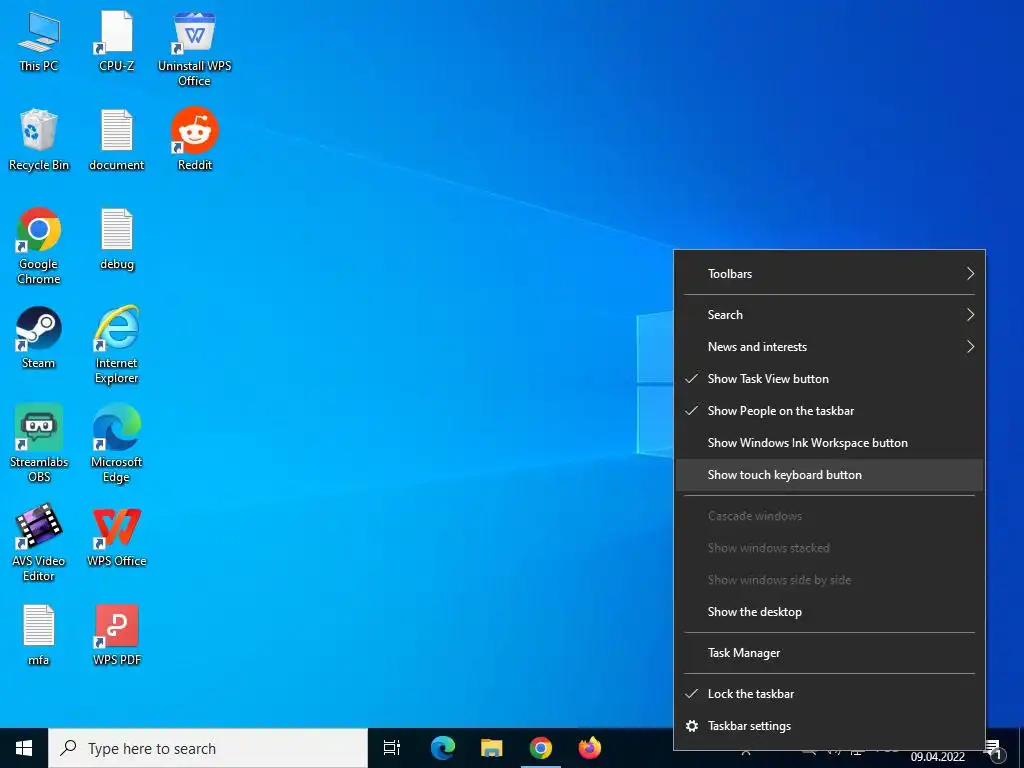Select the Recycle Bin icon
The height and width of the screenshot is (768, 1024).
[x=39, y=139]
